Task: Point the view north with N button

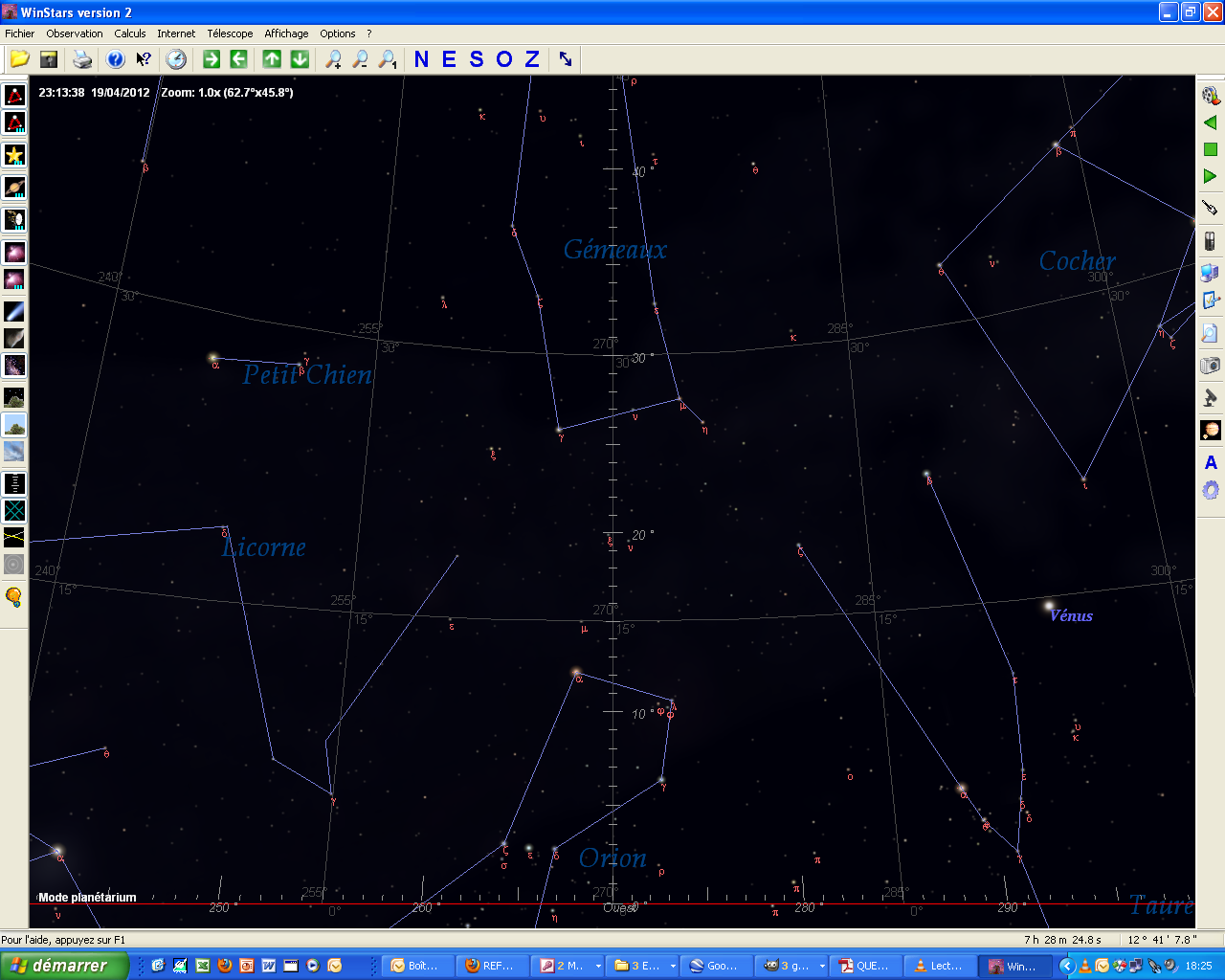Action: (421, 59)
